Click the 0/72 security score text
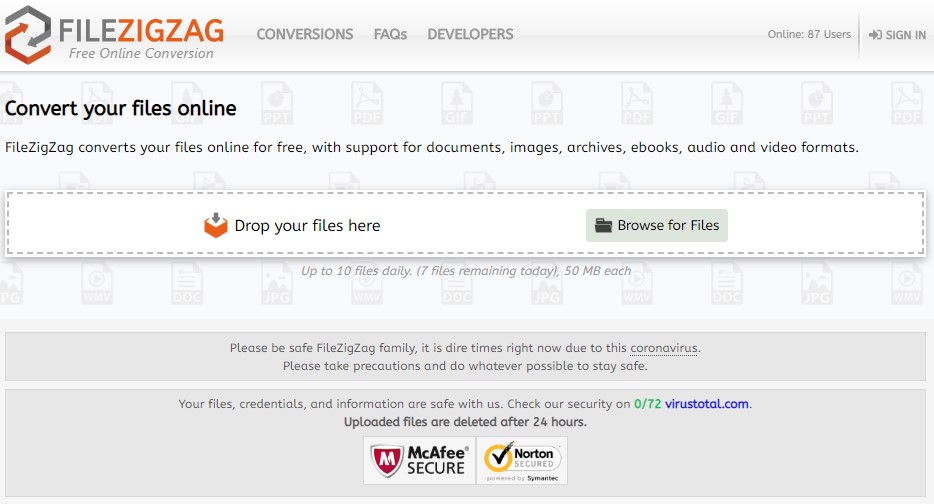Screen dimensions: 934x504 [x=647, y=404]
